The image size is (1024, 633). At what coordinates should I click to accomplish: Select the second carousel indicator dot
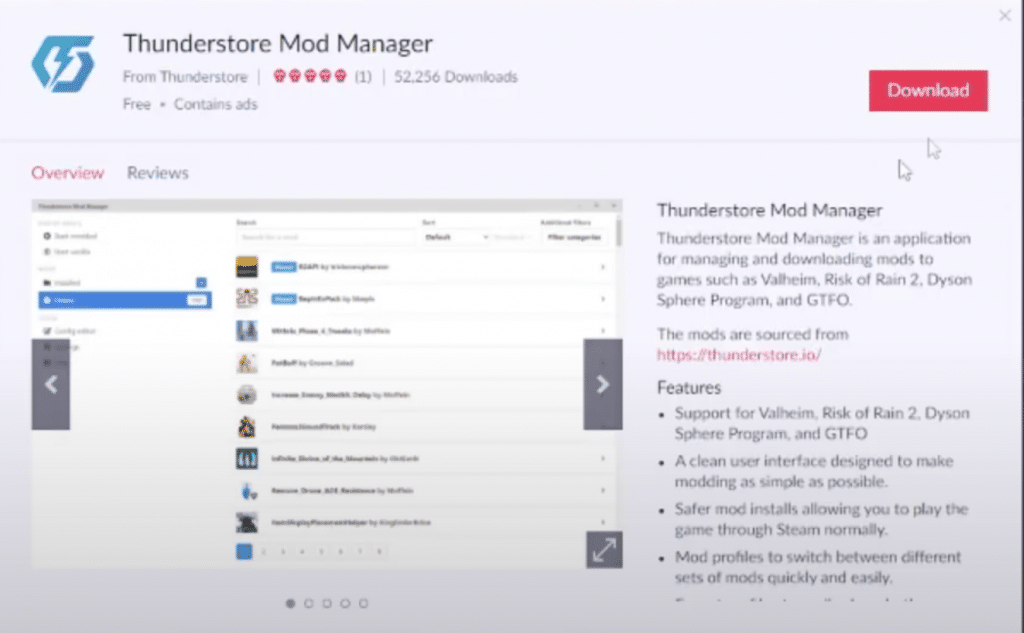tap(309, 603)
